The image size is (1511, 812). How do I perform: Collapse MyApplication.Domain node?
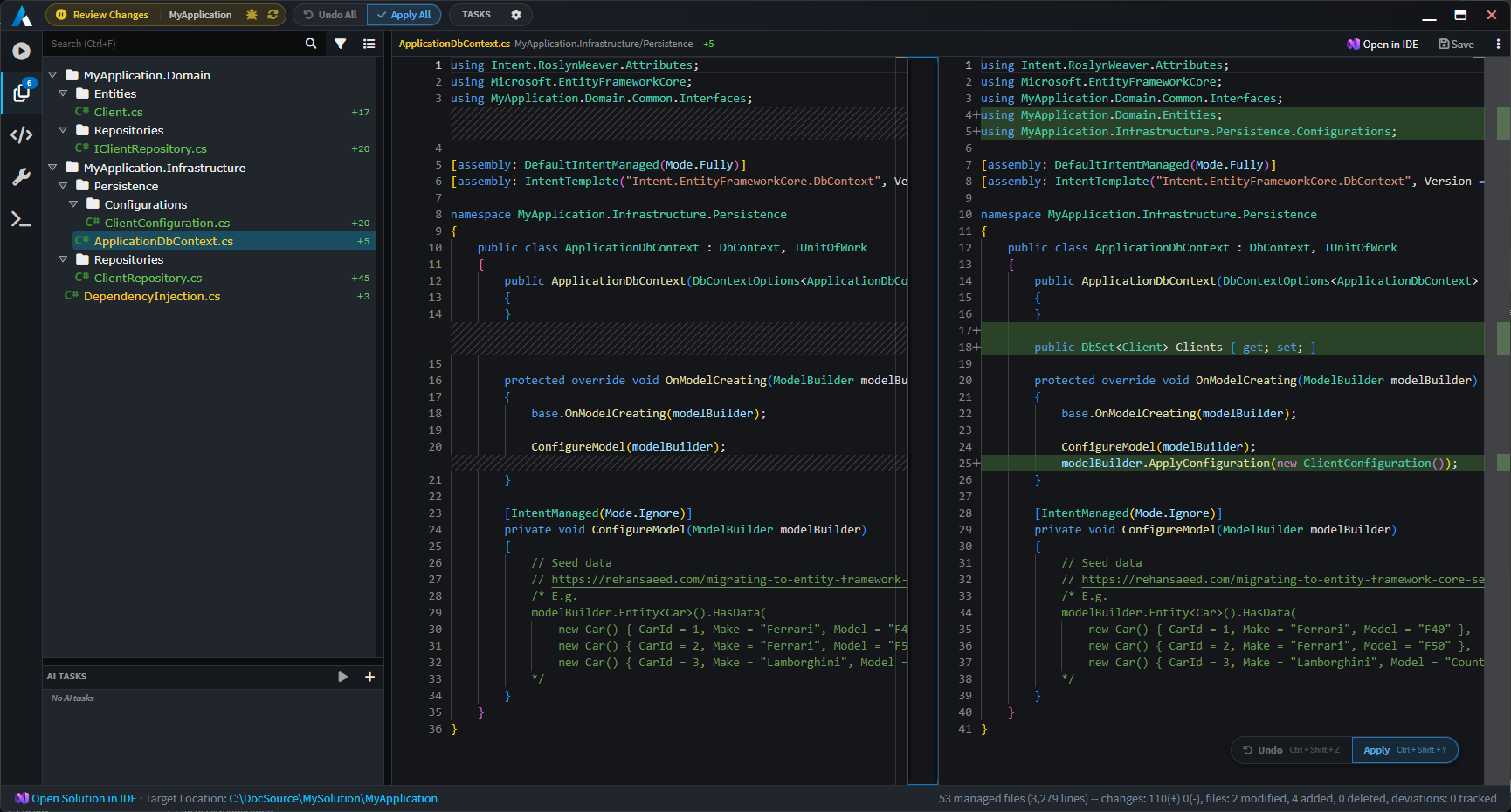click(x=52, y=75)
